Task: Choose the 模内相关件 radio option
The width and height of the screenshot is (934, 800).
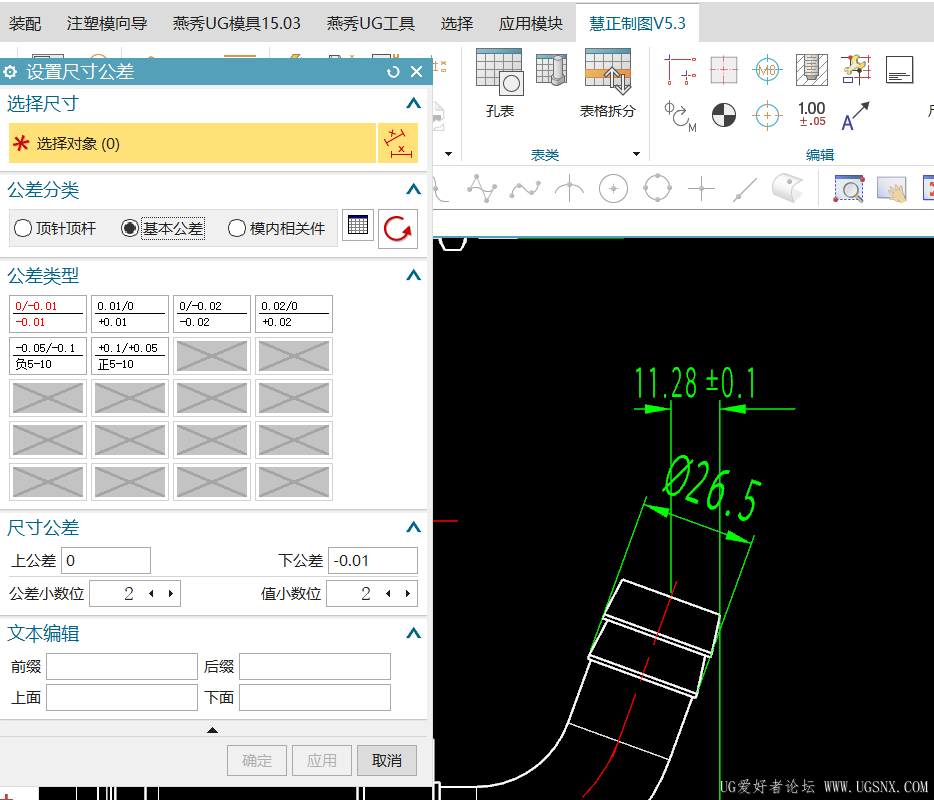Action: point(237,229)
